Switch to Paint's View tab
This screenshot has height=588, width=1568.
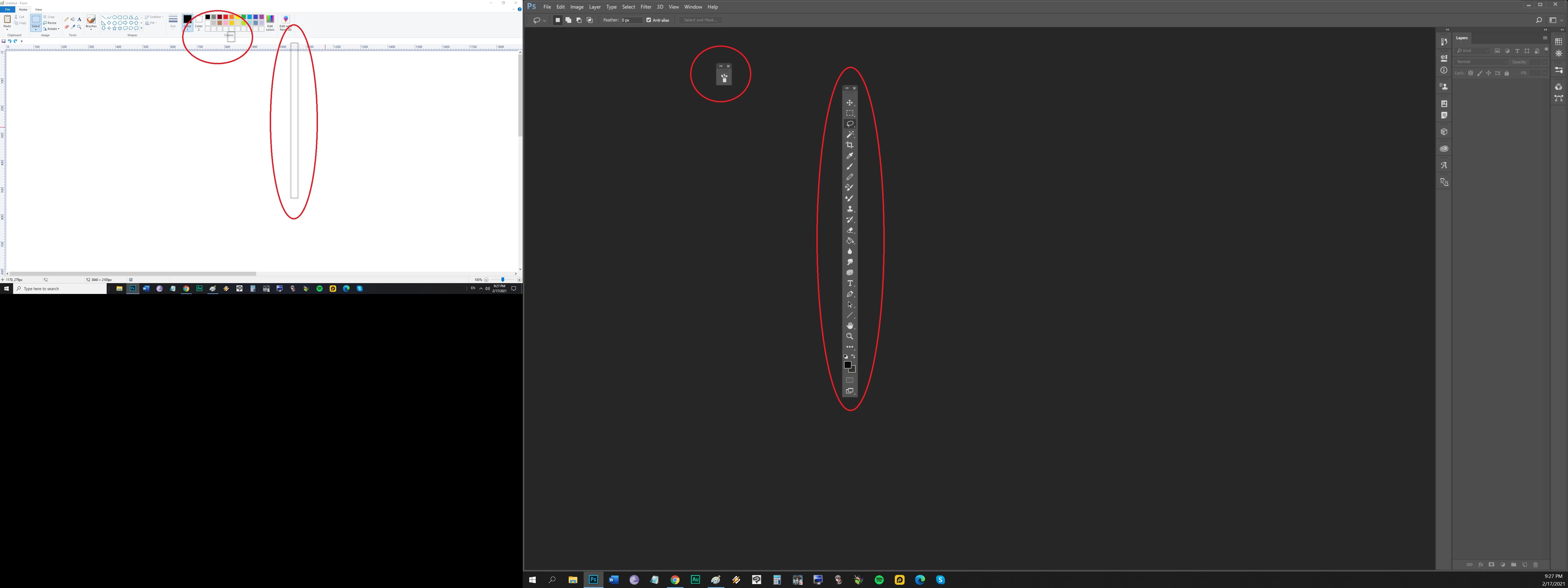point(38,10)
